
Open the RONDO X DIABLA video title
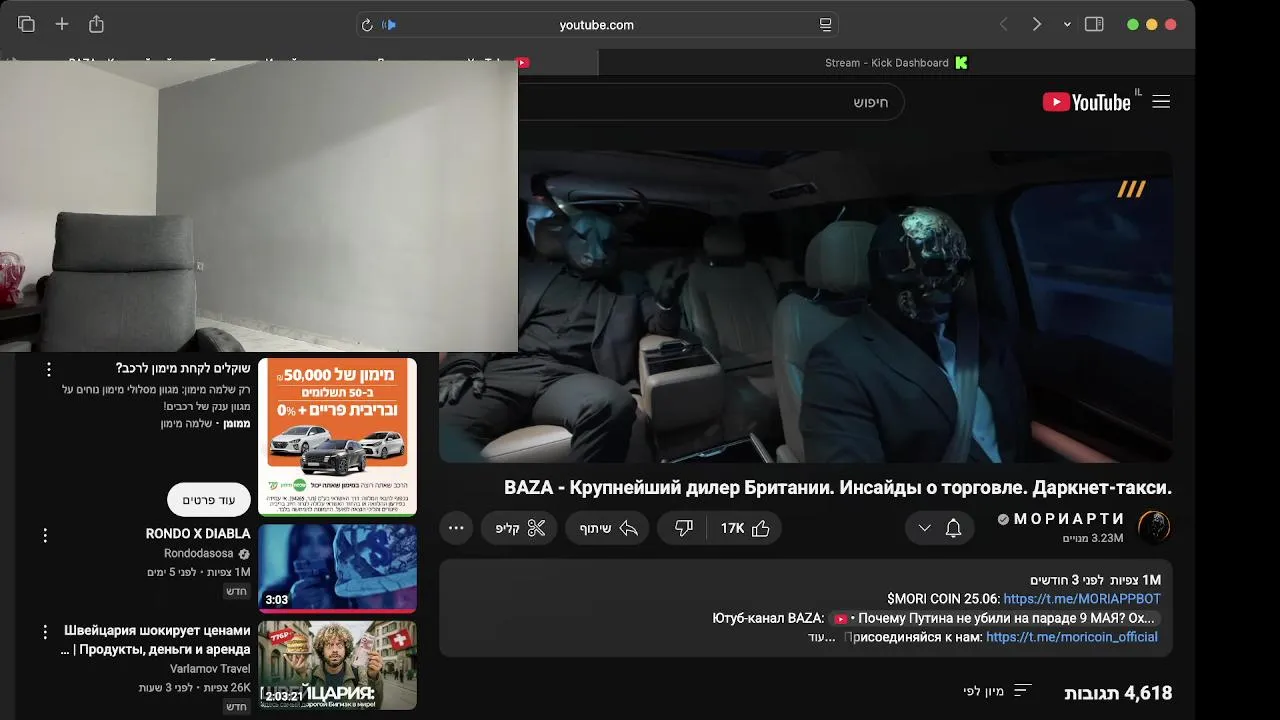[198, 534]
